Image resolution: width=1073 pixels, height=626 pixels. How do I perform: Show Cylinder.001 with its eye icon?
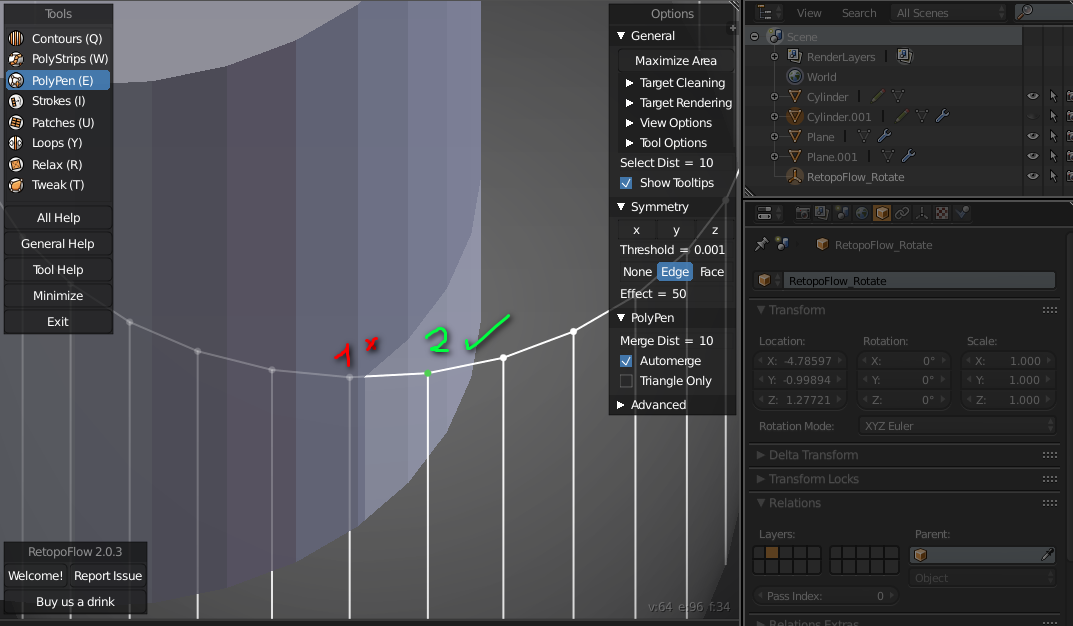(x=1033, y=116)
